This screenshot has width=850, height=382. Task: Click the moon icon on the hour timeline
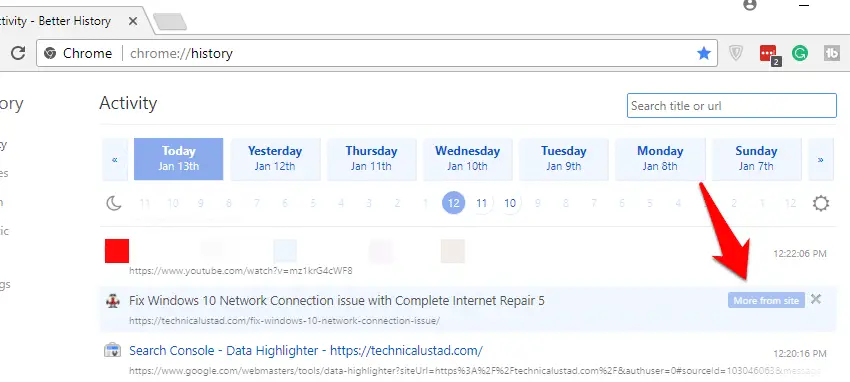[114, 204]
